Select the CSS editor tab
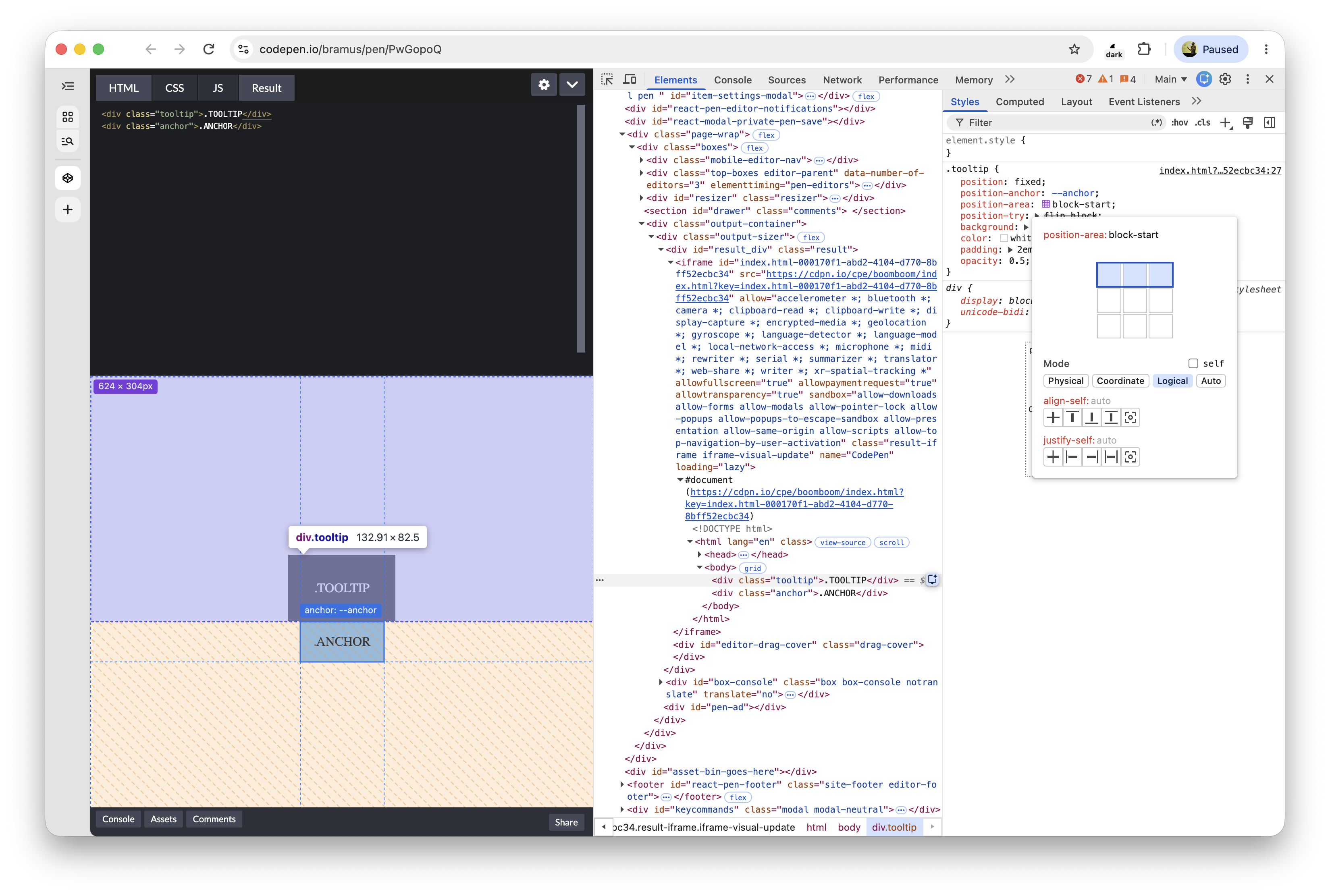The height and width of the screenshot is (896, 1330). [175, 88]
